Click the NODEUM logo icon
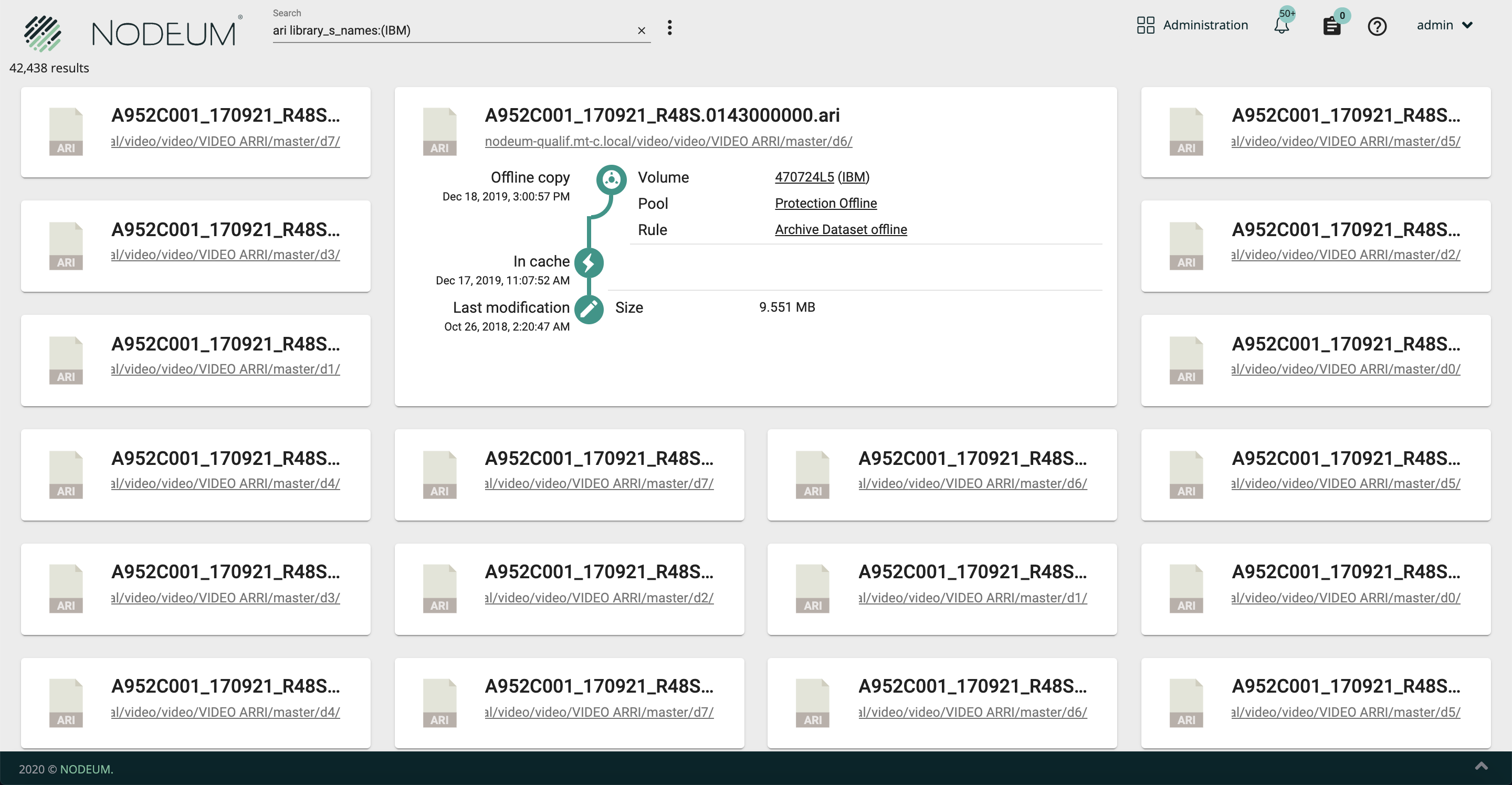The height and width of the screenshot is (785, 1512). coord(43,33)
